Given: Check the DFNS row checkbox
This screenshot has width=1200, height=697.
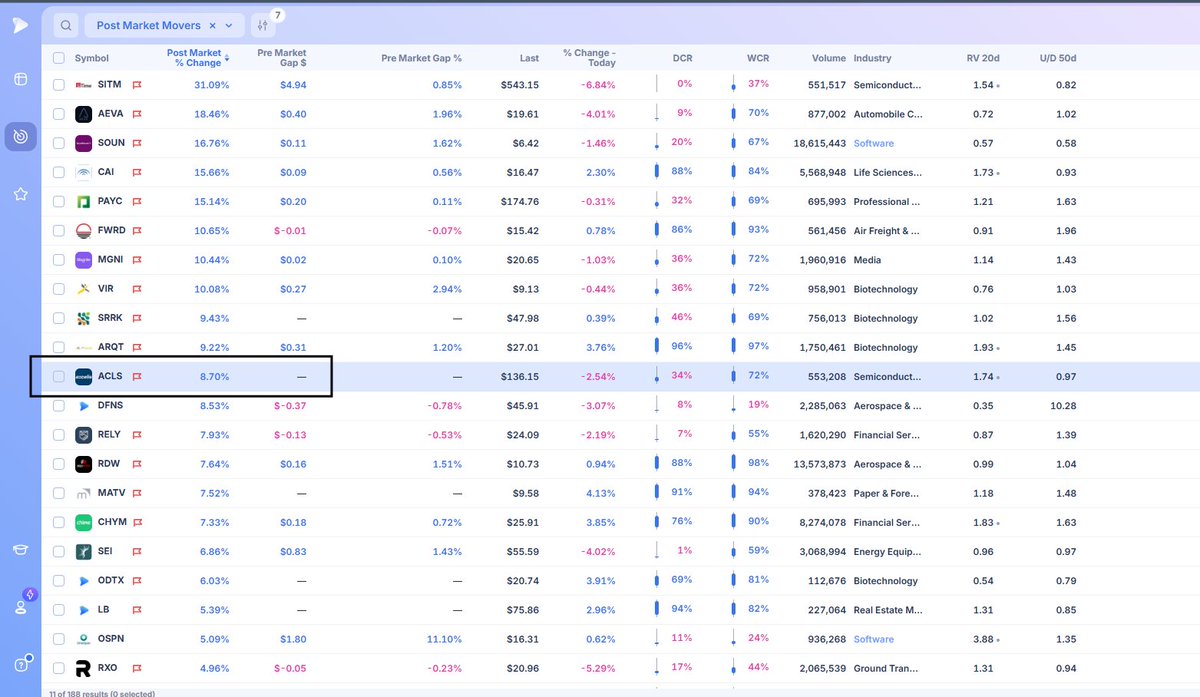Looking at the screenshot, I should click(58, 406).
